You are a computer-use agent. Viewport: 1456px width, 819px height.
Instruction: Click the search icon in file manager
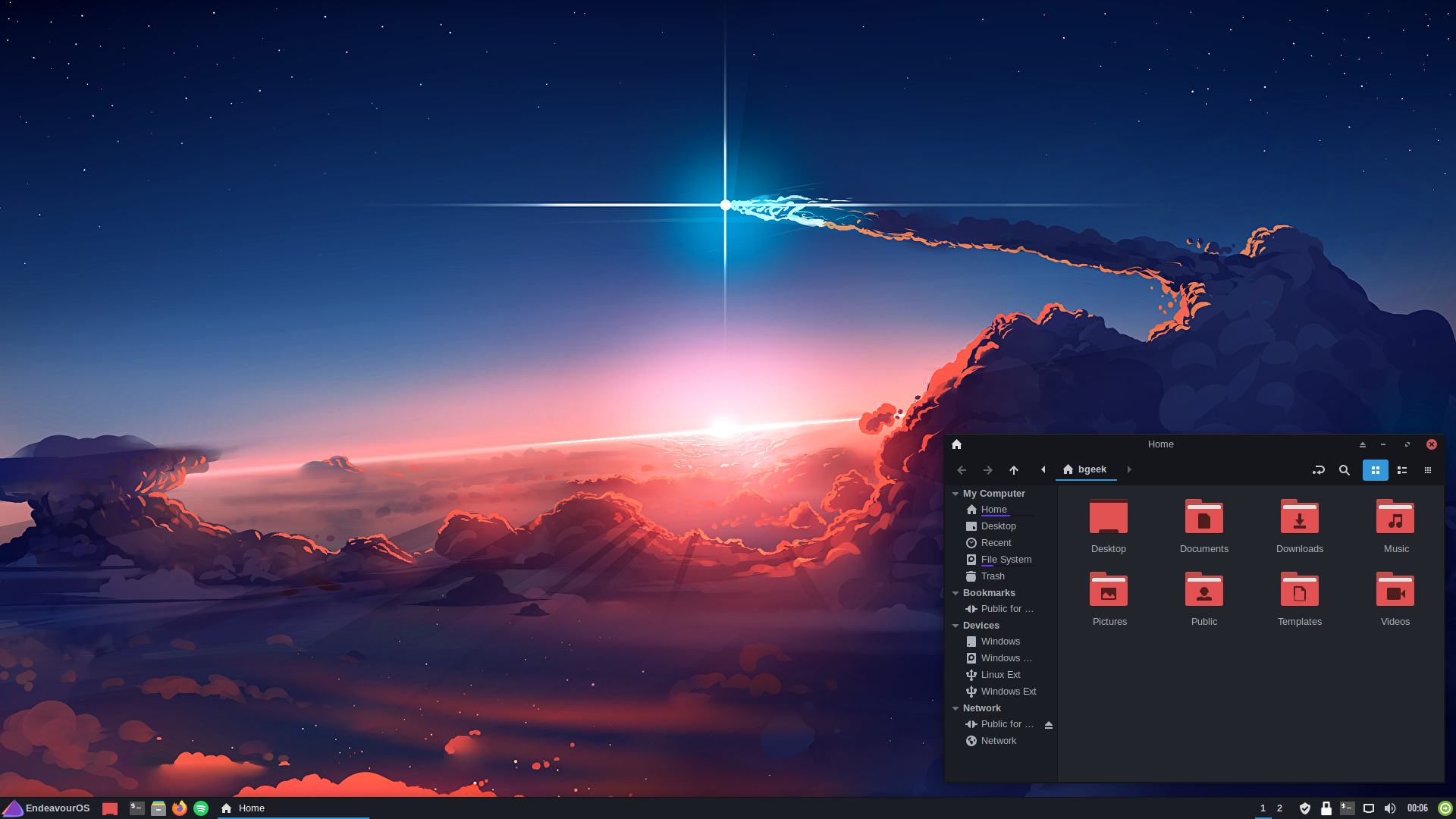(1344, 469)
